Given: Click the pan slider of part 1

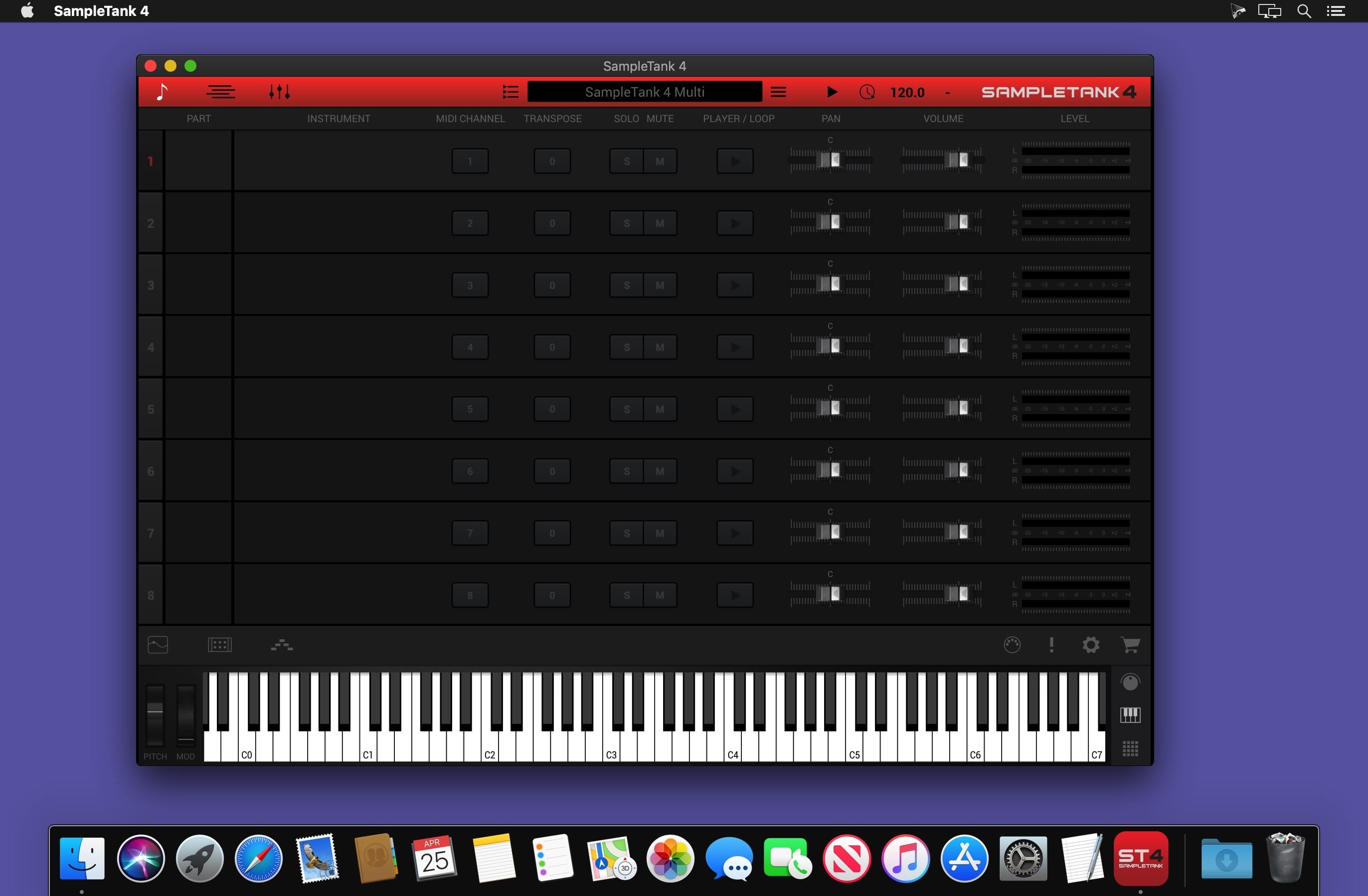Looking at the screenshot, I should click(830, 160).
